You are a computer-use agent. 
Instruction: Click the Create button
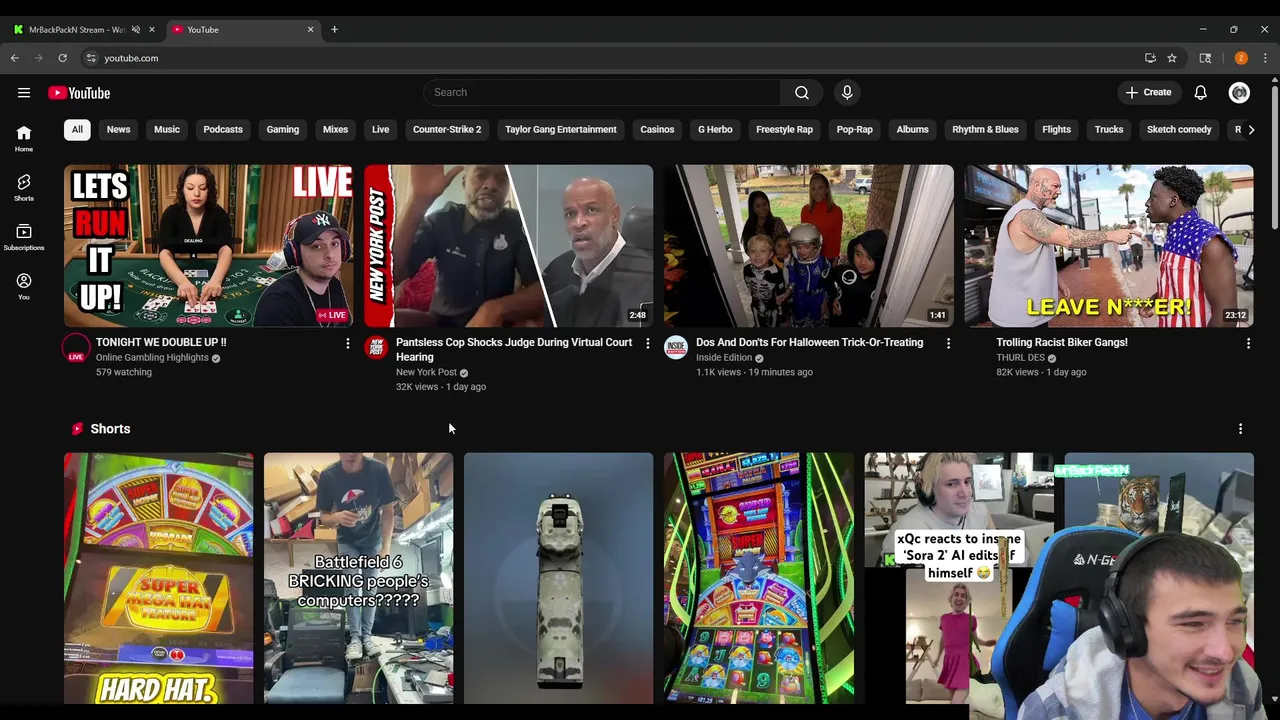point(1148,93)
